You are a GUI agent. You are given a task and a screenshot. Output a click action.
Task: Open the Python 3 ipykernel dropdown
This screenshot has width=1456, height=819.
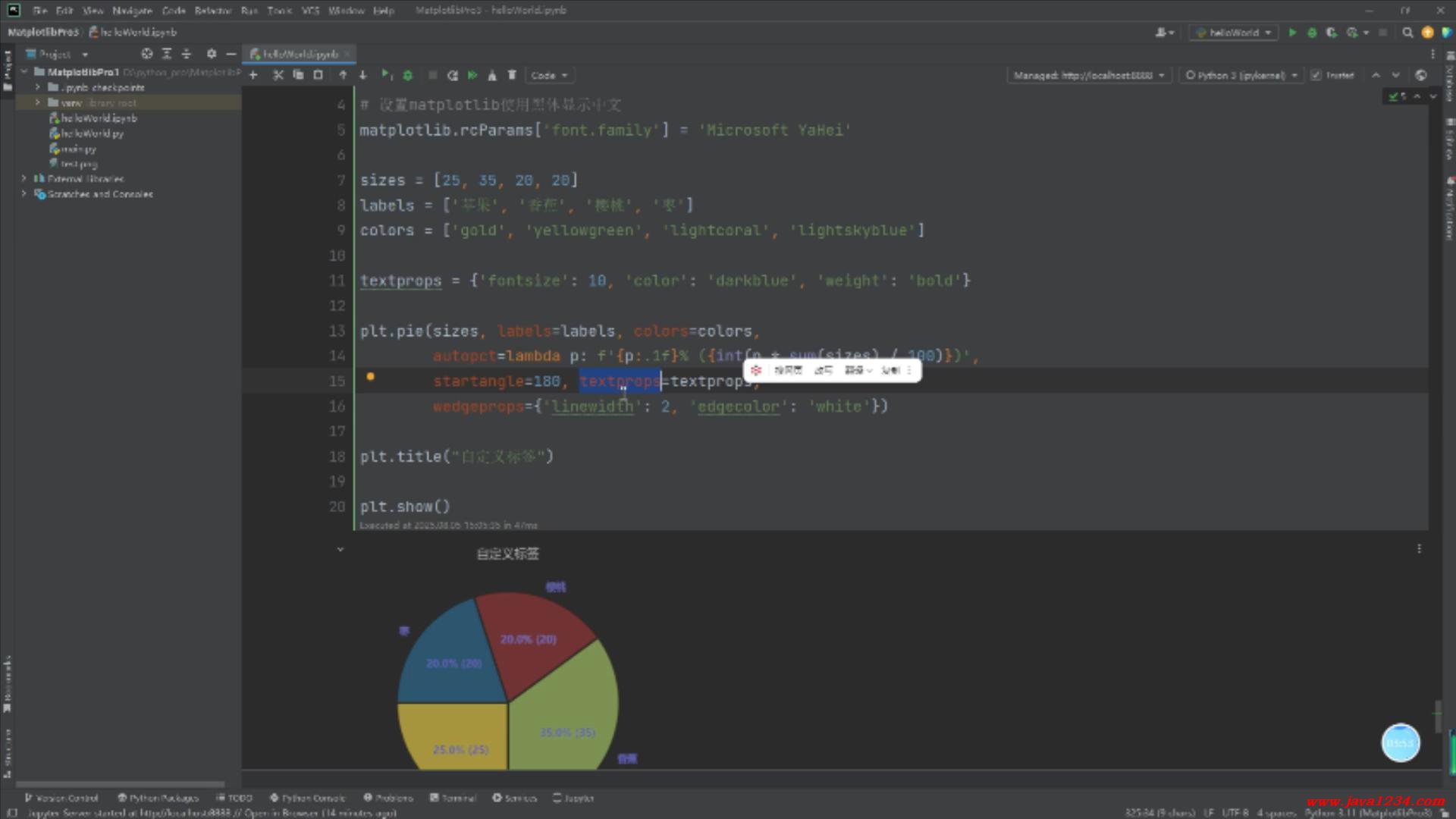coord(1241,75)
